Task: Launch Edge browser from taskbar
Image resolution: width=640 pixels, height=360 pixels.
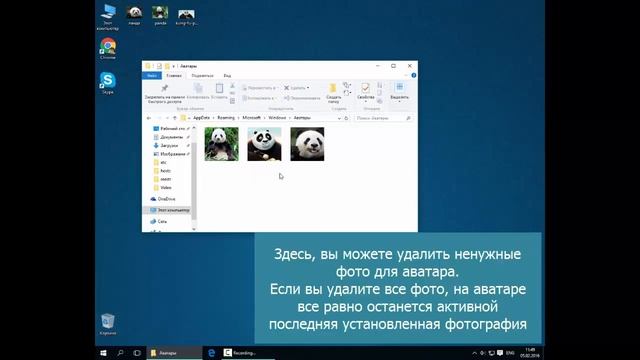Action: click(x=211, y=353)
